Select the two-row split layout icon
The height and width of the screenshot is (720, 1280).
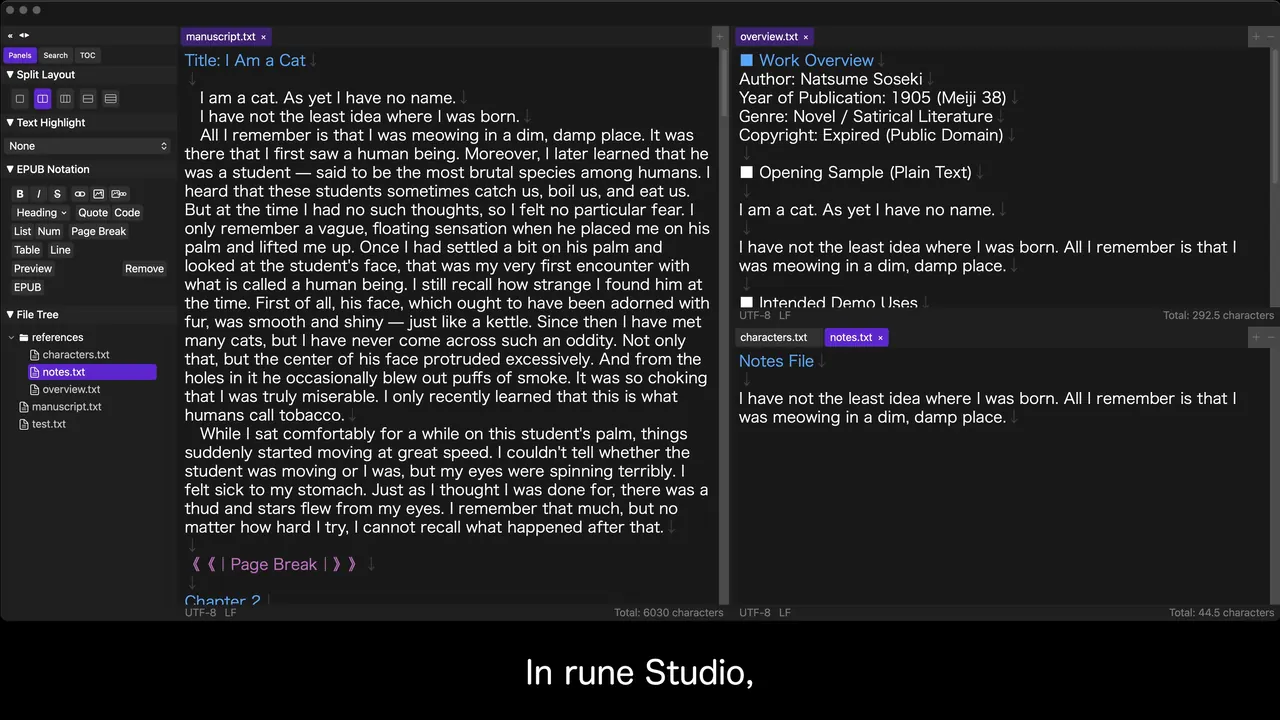tap(88, 99)
